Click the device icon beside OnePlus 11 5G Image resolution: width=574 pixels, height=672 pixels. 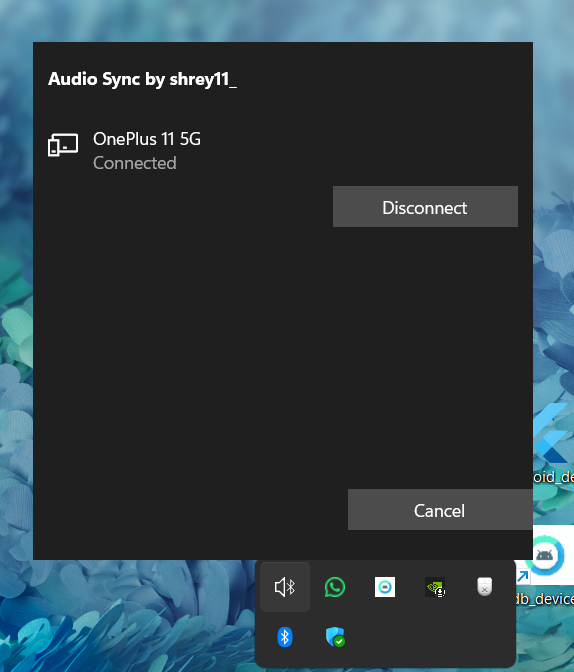click(63, 145)
